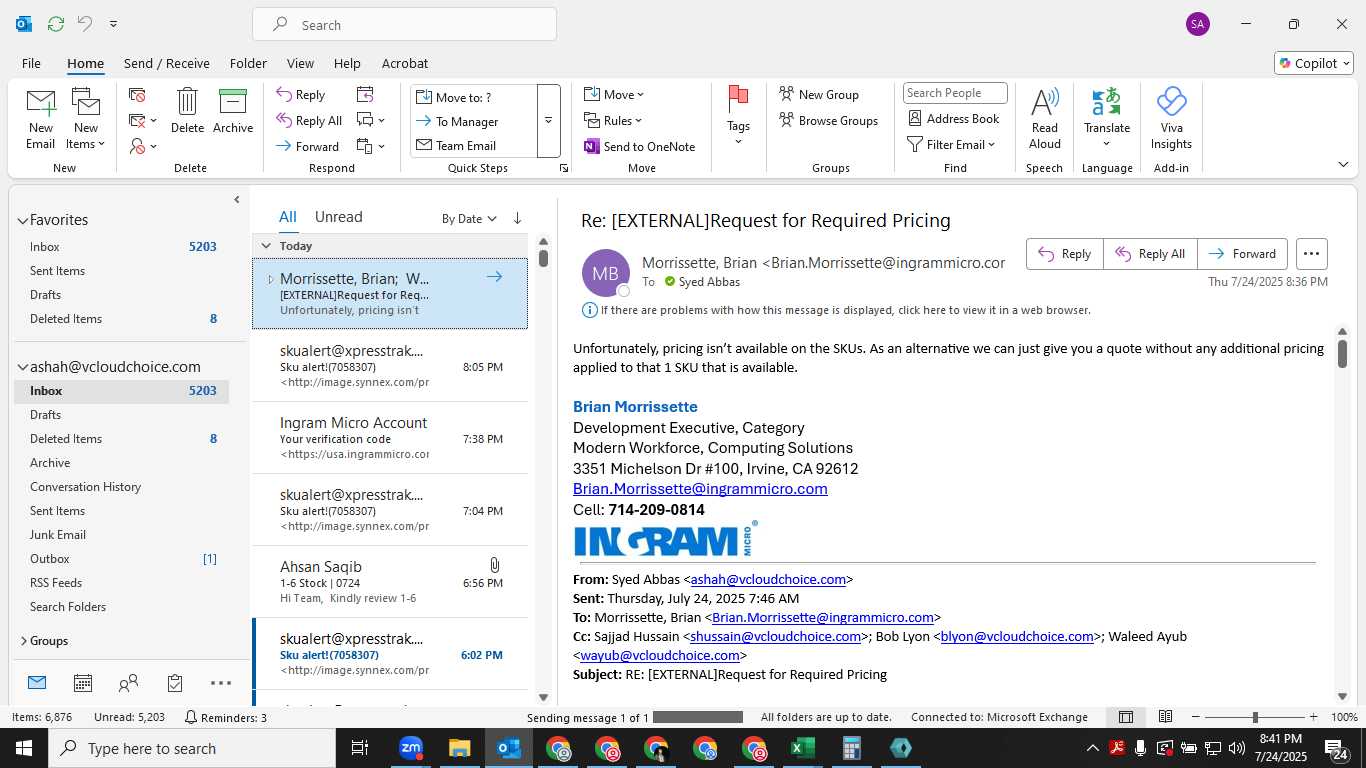
Task: Click Send to OneNote
Action: pyautogui.click(x=640, y=146)
